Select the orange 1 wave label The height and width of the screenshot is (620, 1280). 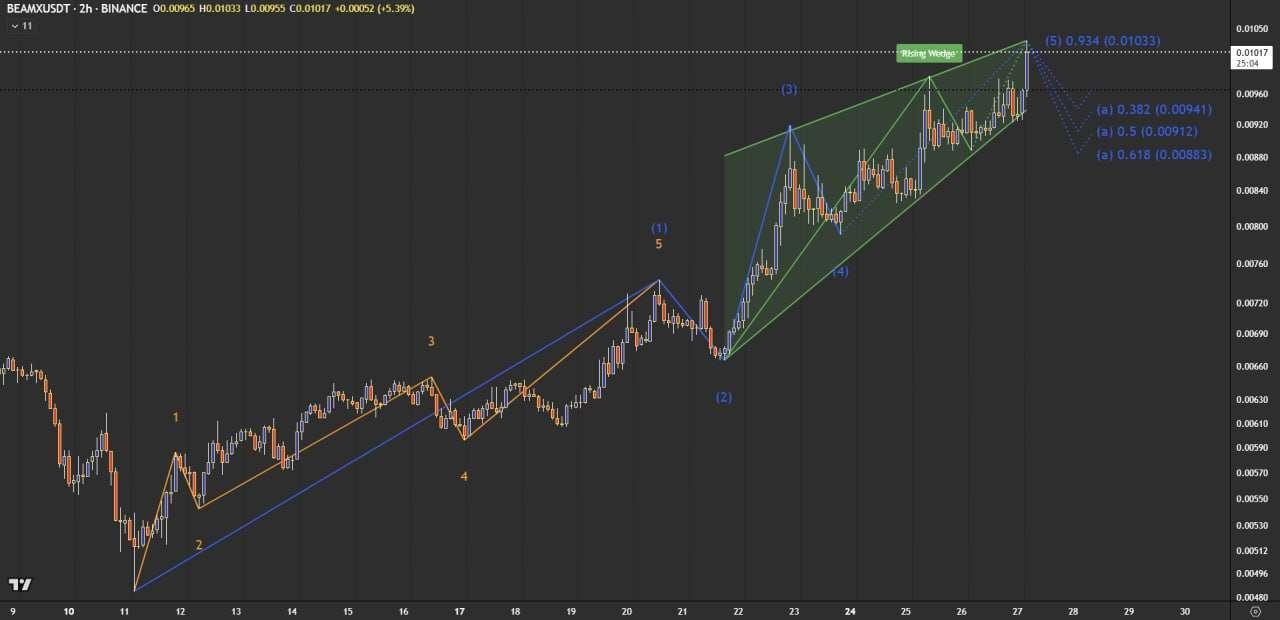point(176,417)
